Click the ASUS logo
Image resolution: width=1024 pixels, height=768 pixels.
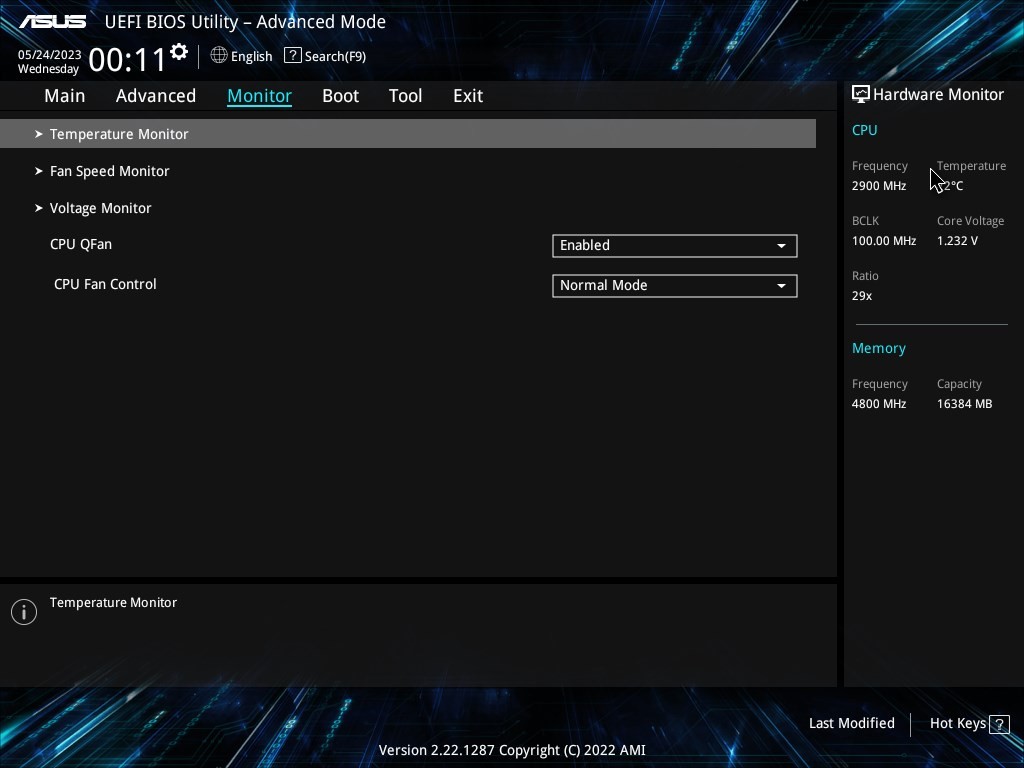pyautogui.click(x=53, y=21)
